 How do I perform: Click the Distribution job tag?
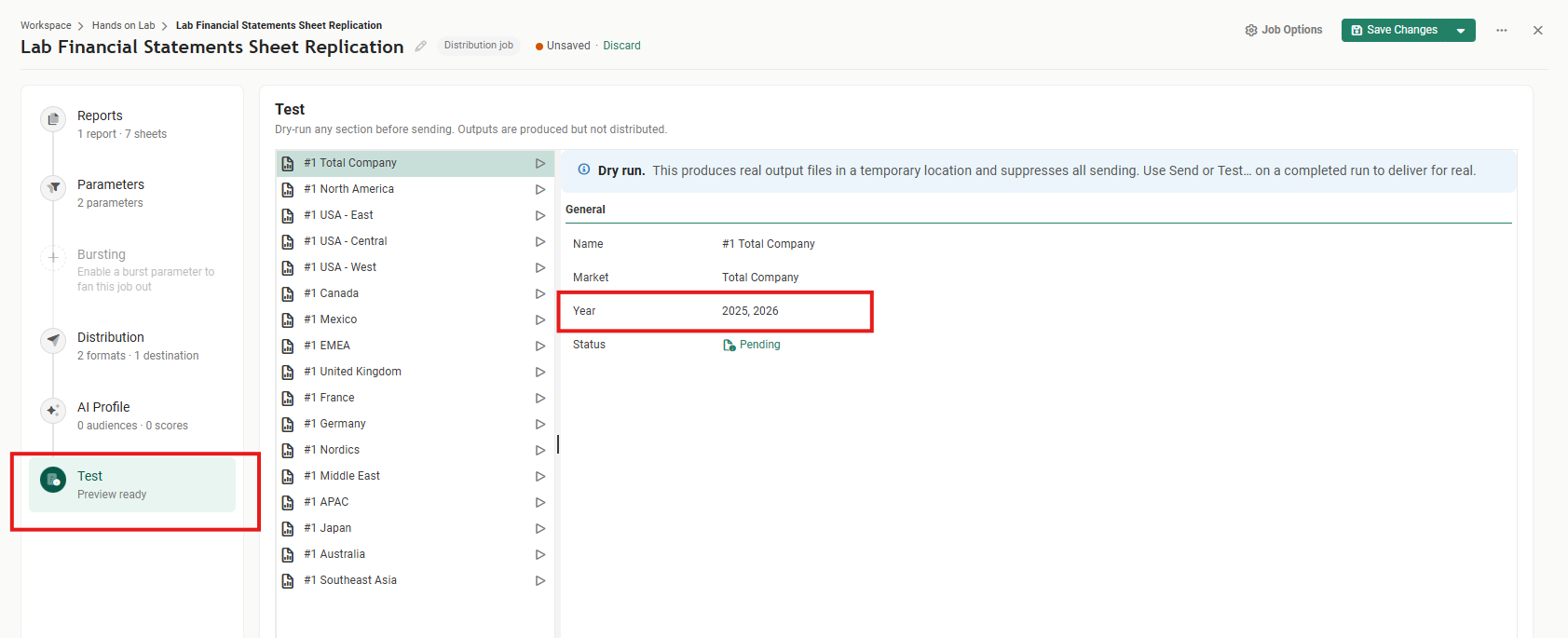[479, 46]
